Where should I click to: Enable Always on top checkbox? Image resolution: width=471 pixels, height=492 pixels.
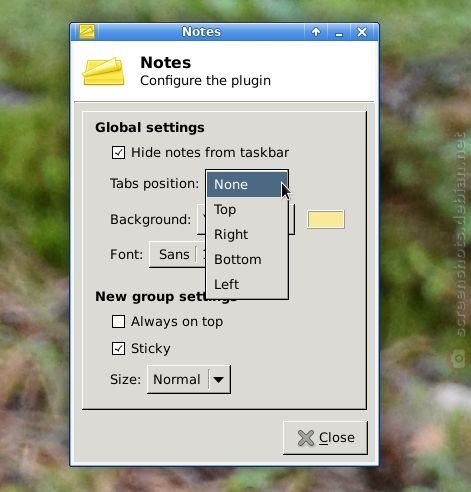pyautogui.click(x=118, y=322)
